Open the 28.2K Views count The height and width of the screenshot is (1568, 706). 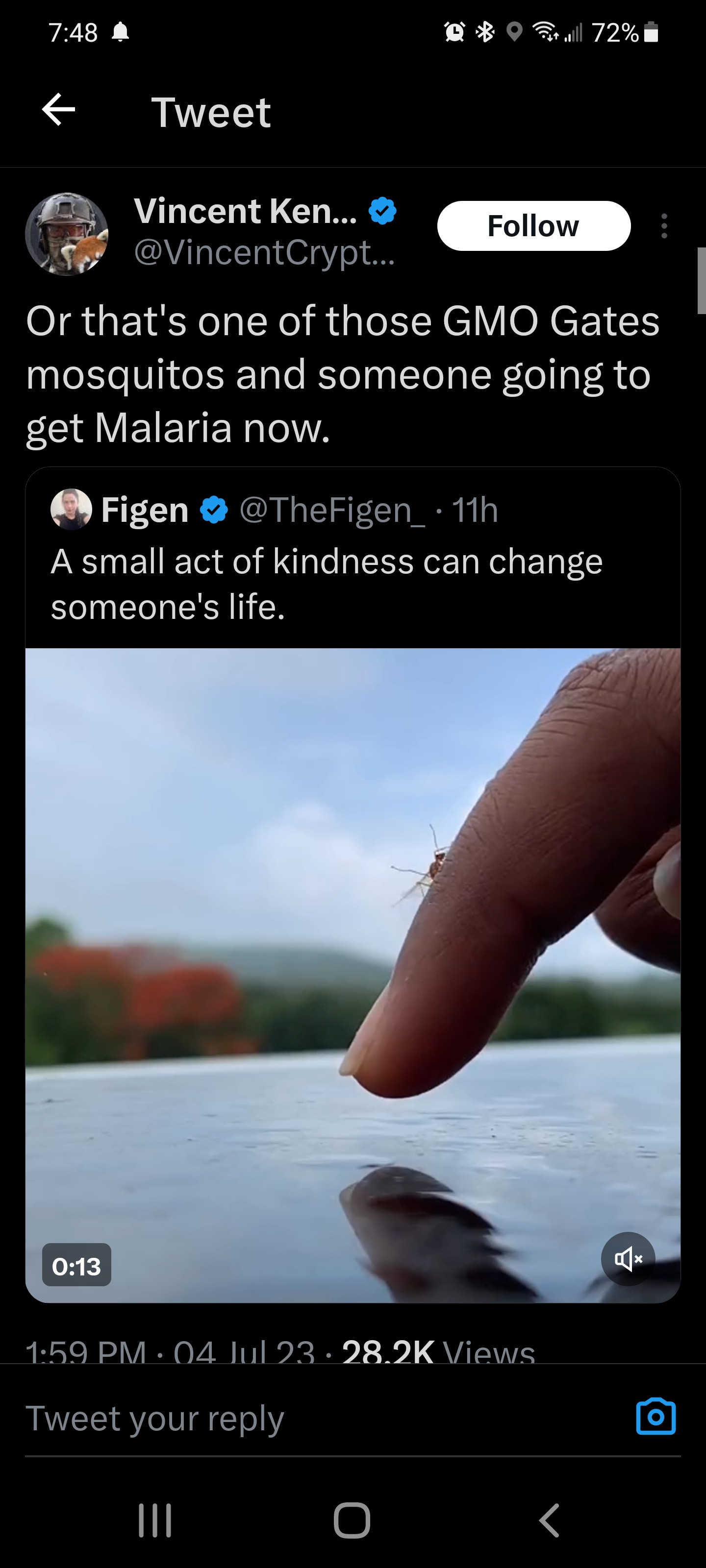pyautogui.click(x=438, y=1352)
